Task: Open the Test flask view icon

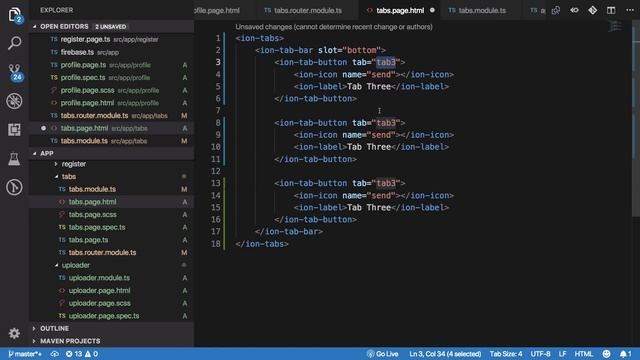Action: 14,159
